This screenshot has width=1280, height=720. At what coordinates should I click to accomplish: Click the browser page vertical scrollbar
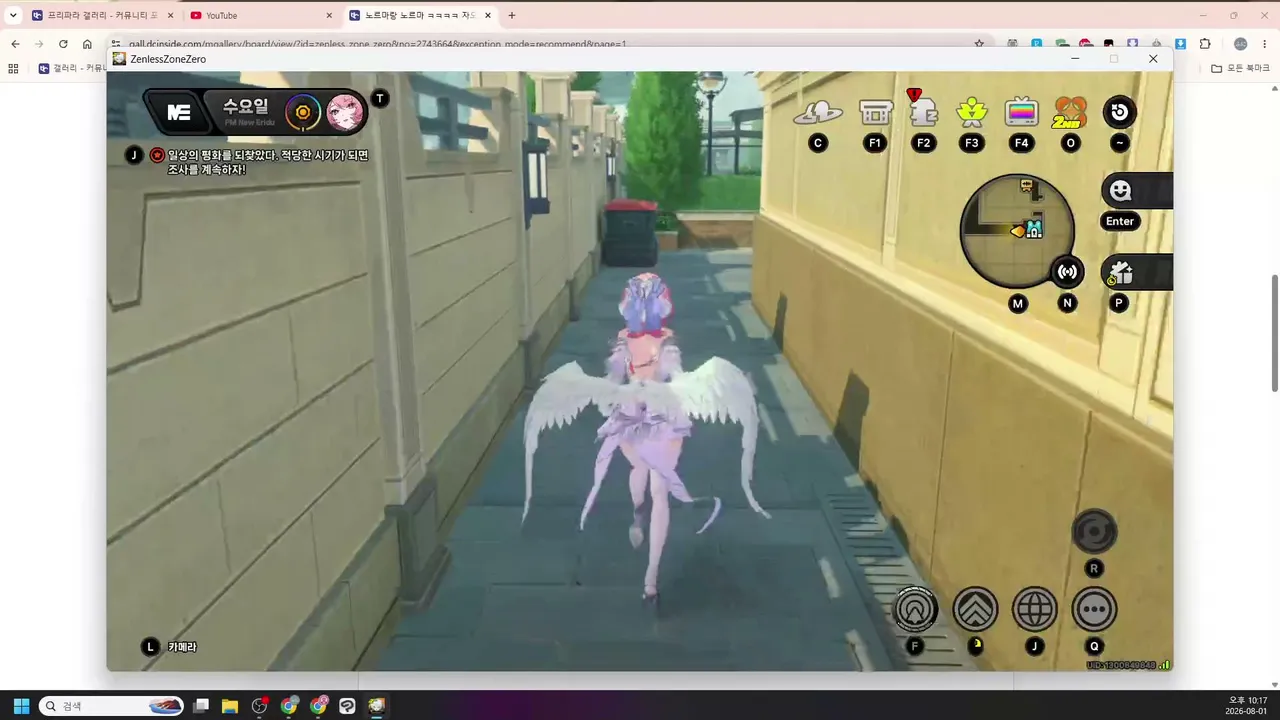(1275, 333)
